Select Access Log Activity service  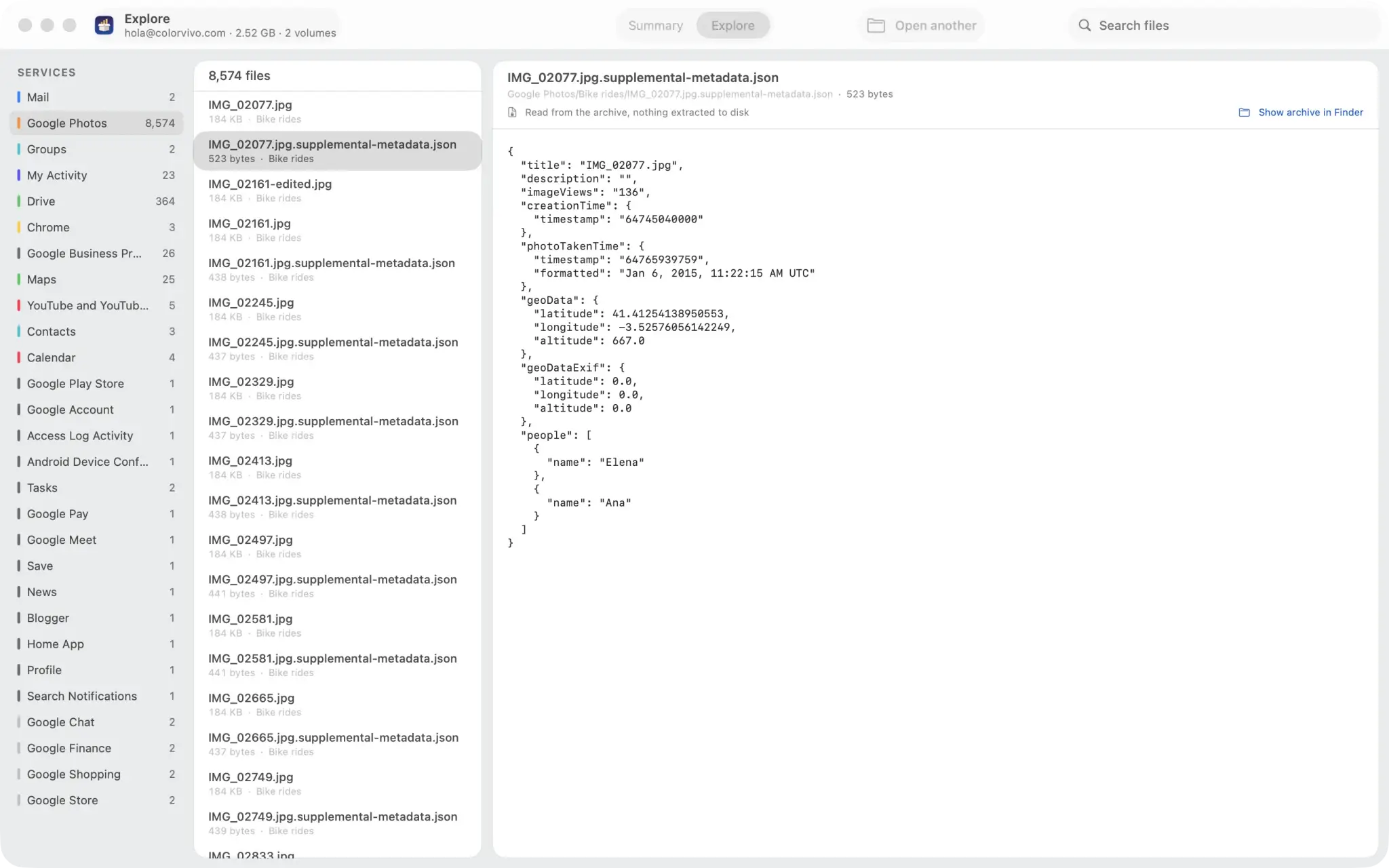click(96, 435)
